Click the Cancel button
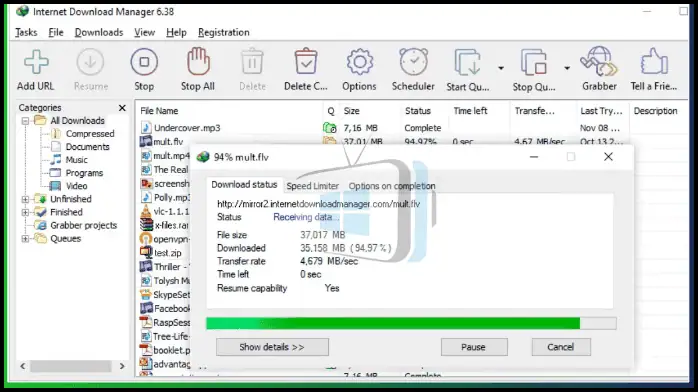The height and width of the screenshot is (392, 698). 561,347
